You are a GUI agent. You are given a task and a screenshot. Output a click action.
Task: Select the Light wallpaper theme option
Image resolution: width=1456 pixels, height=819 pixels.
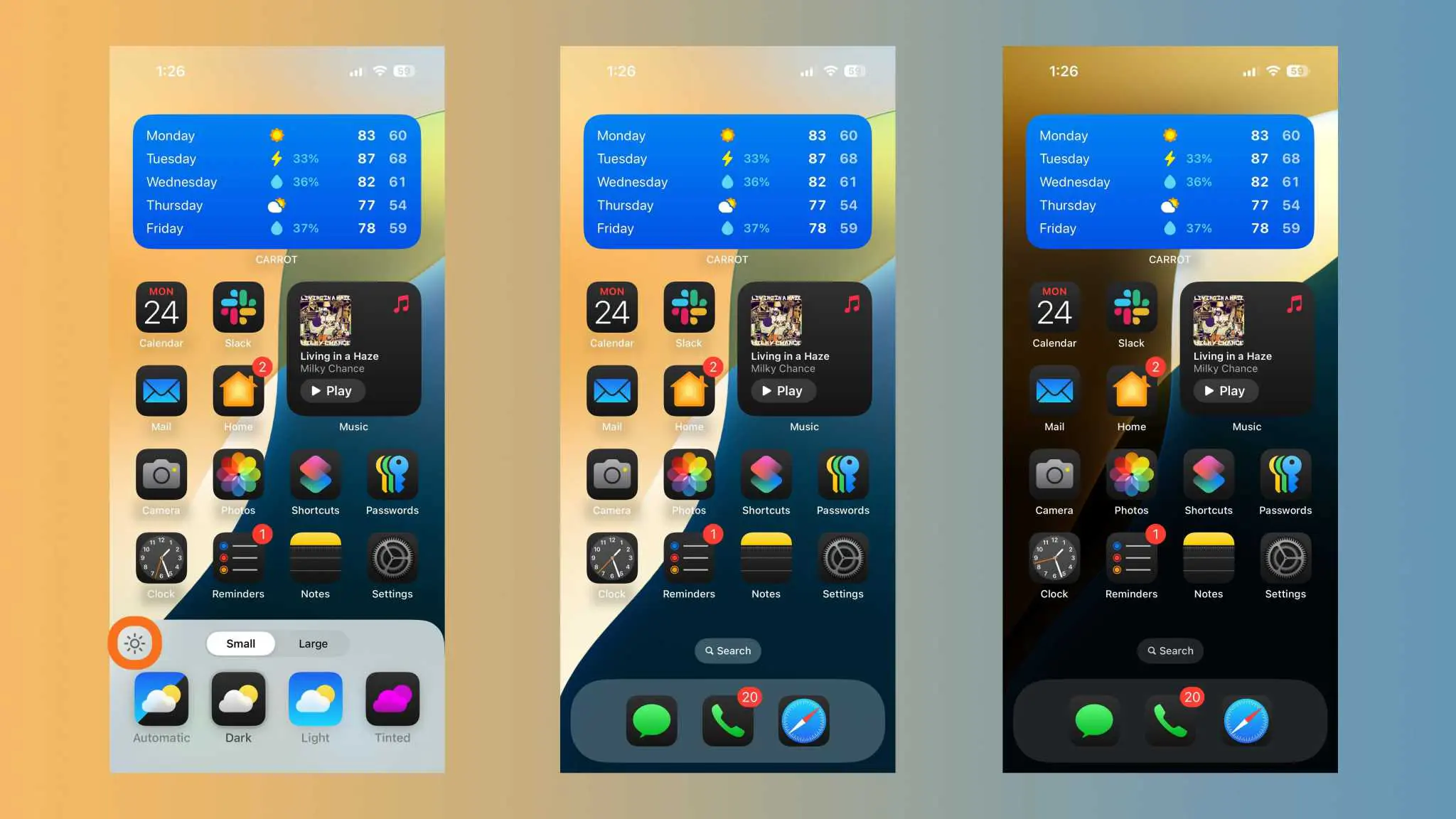[314, 700]
